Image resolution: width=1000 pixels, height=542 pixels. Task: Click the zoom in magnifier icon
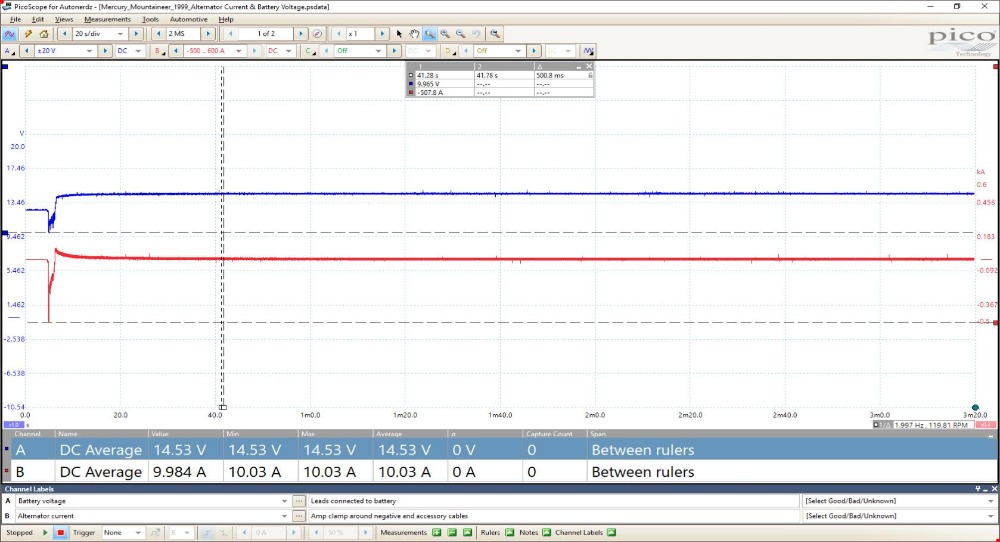click(x=445, y=34)
